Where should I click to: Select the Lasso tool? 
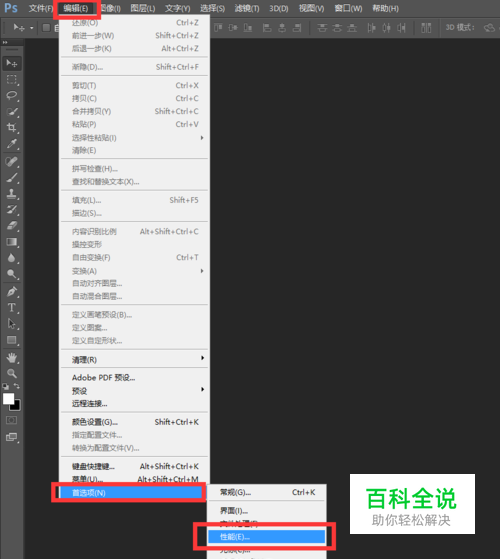(x=12, y=96)
